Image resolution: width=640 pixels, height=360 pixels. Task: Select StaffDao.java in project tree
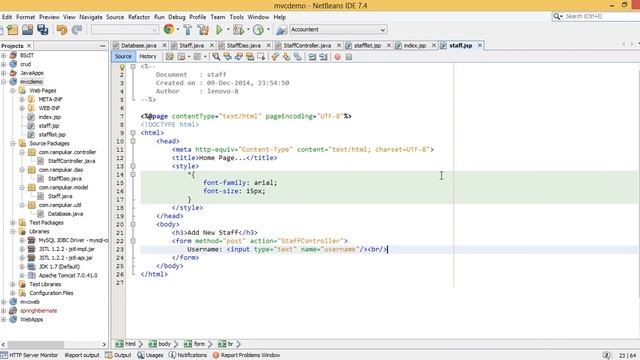pyautogui.click(x=64, y=178)
